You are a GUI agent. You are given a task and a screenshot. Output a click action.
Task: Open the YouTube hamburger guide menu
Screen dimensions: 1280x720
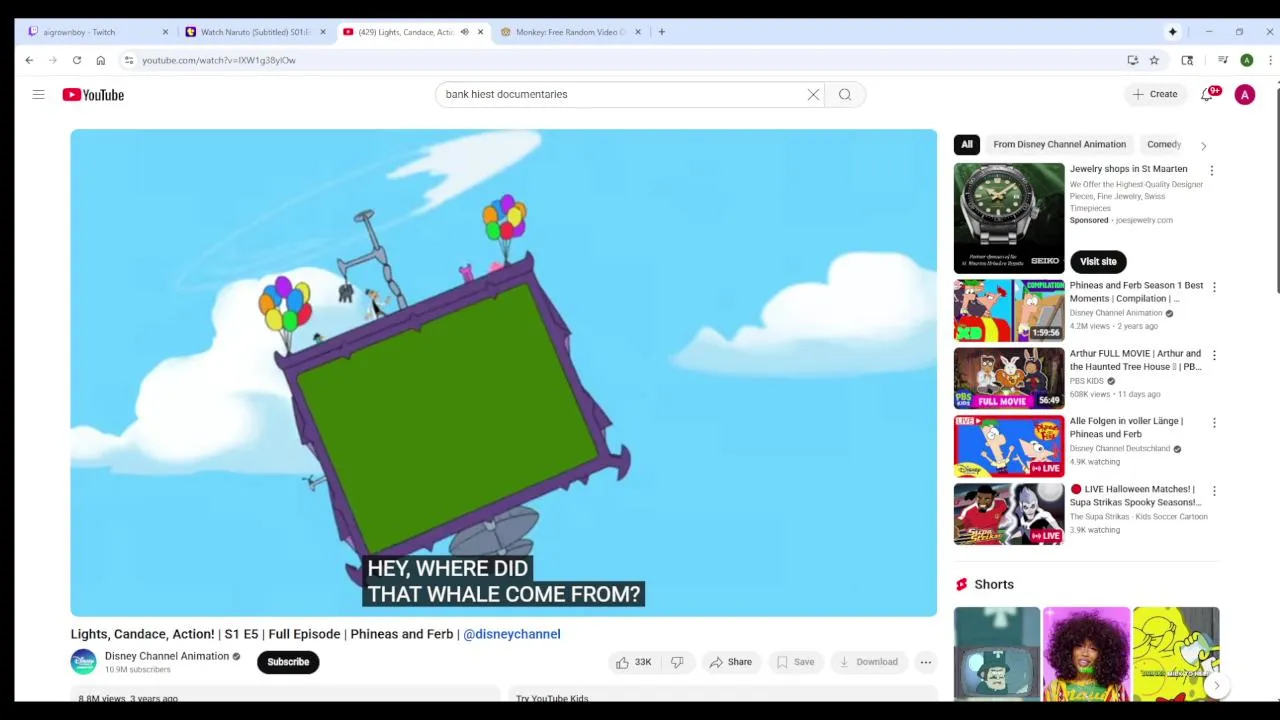coord(38,94)
